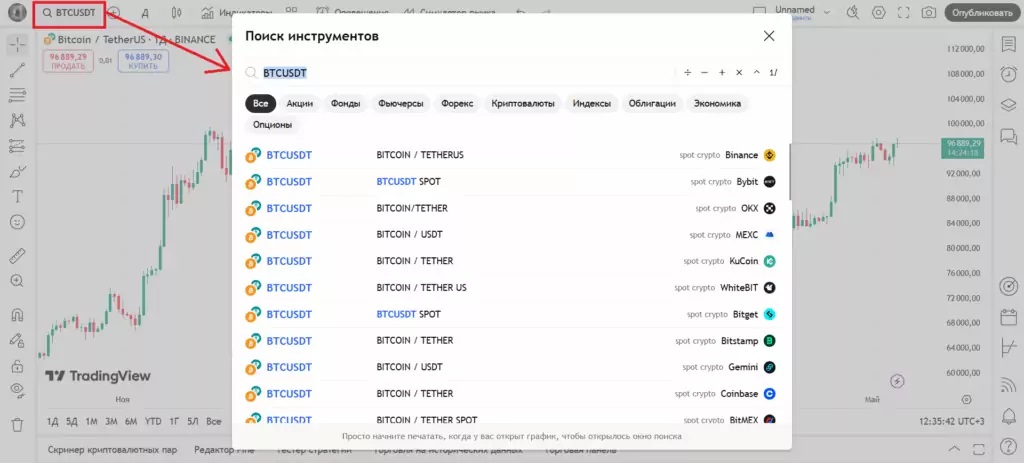This screenshot has height=463, width=1024.
Task: Choose the BTCUSDT Binance result row
Action: pyautogui.click(x=511, y=155)
